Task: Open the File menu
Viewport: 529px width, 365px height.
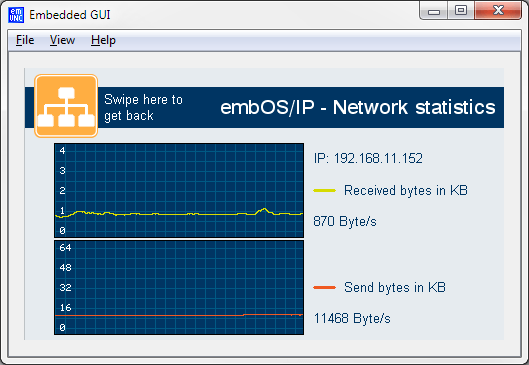Action: pyautogui.click(x=25, y=40)
